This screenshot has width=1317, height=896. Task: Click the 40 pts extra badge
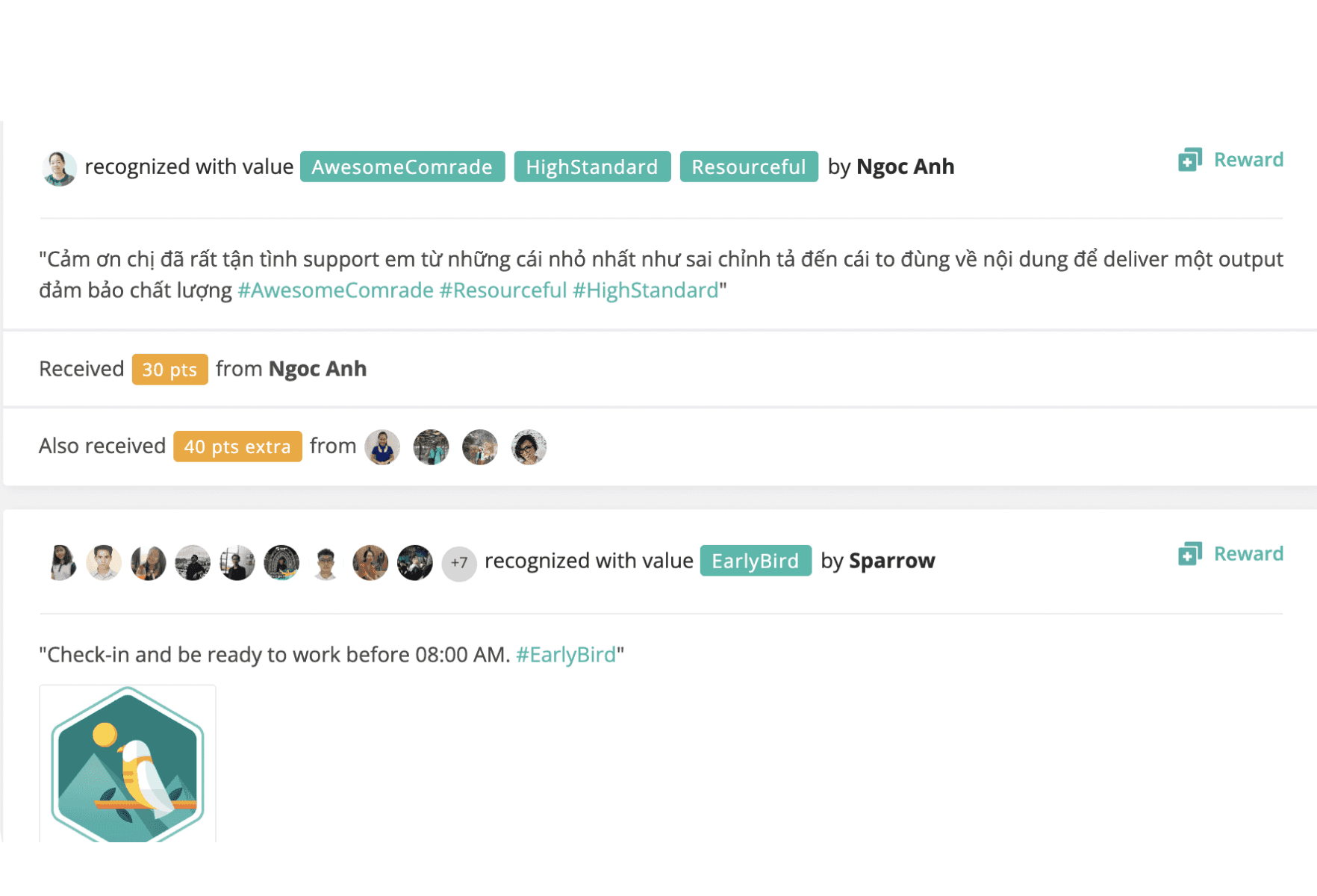(x=237, y=447)
